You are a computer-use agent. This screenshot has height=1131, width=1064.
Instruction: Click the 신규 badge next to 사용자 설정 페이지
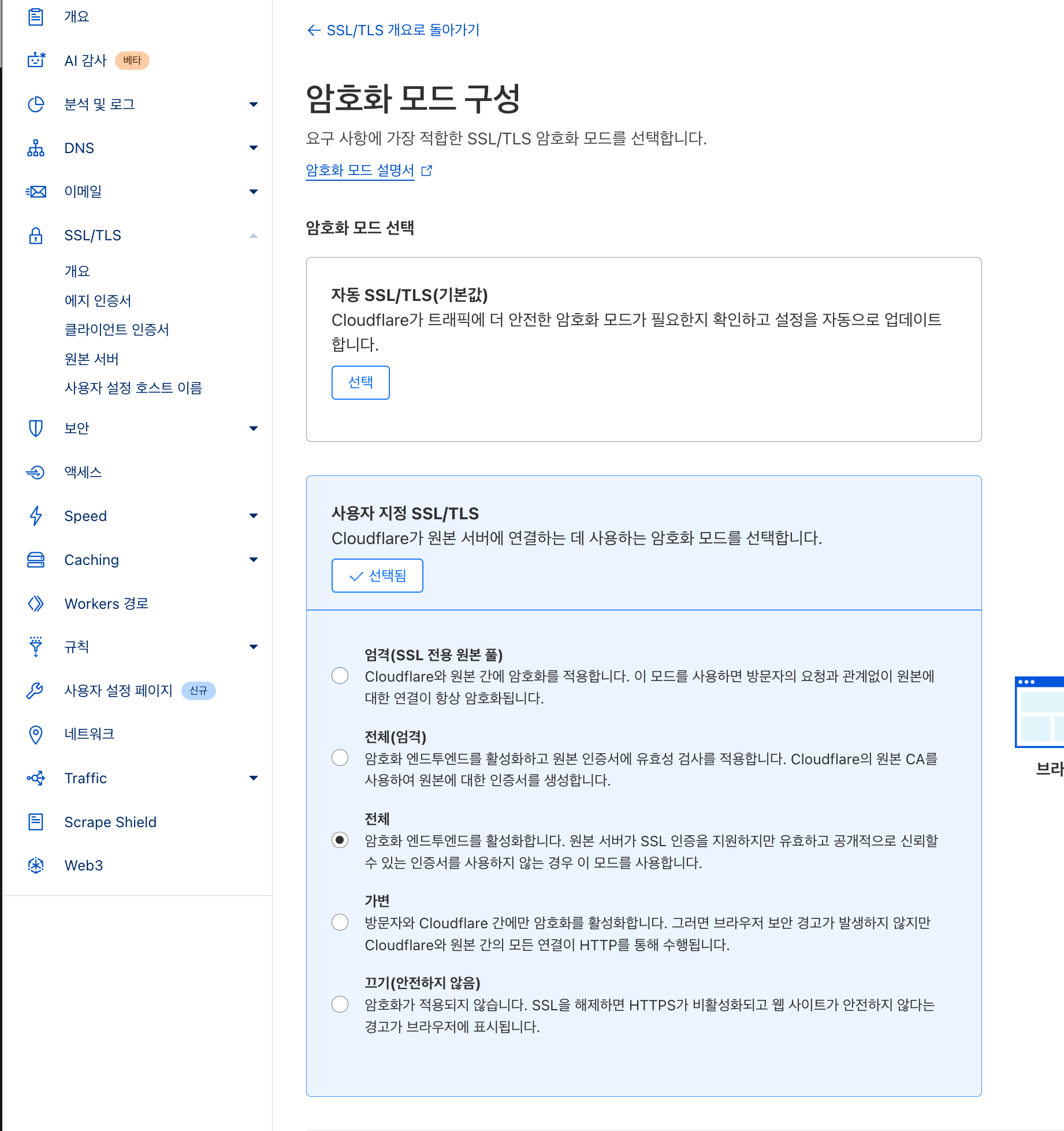pos(199,691)
